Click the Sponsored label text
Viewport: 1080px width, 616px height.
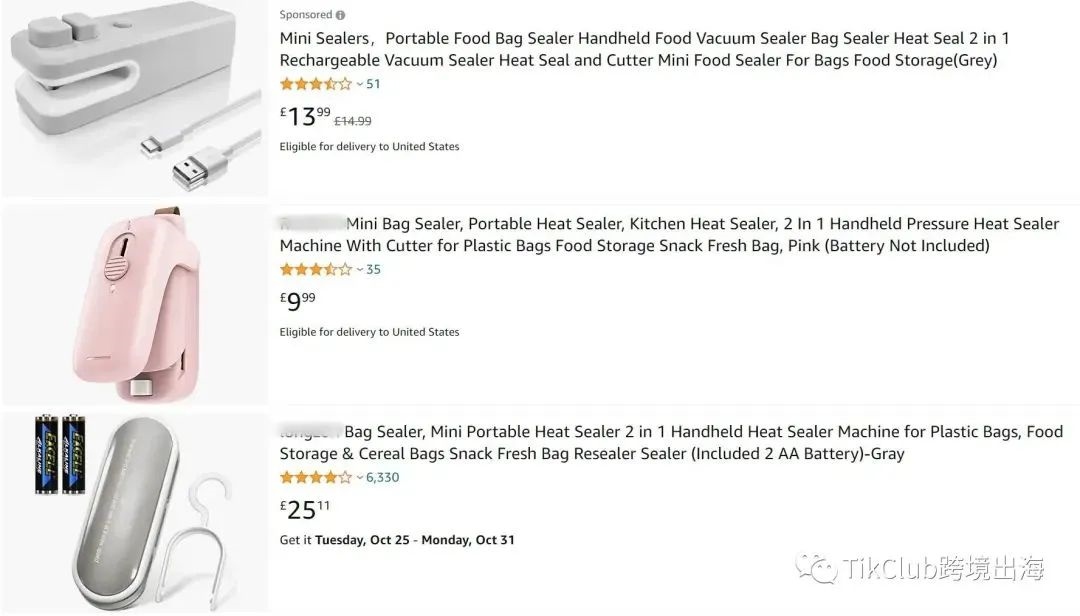305,15
